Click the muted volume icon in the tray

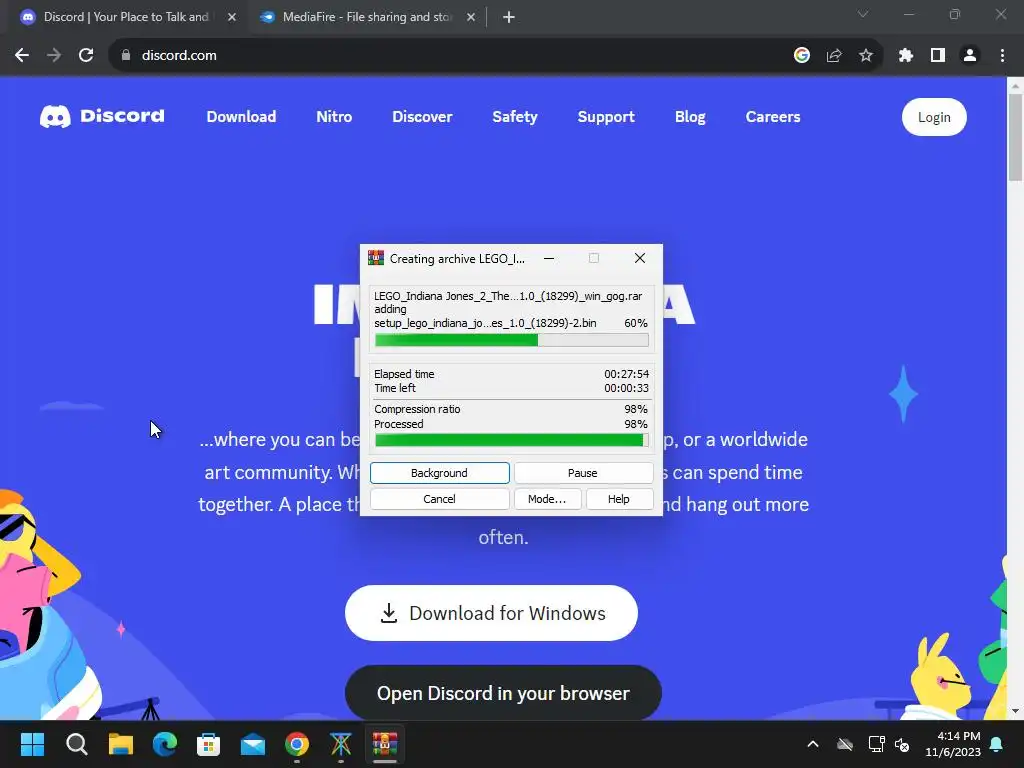[x=902, y=744]
